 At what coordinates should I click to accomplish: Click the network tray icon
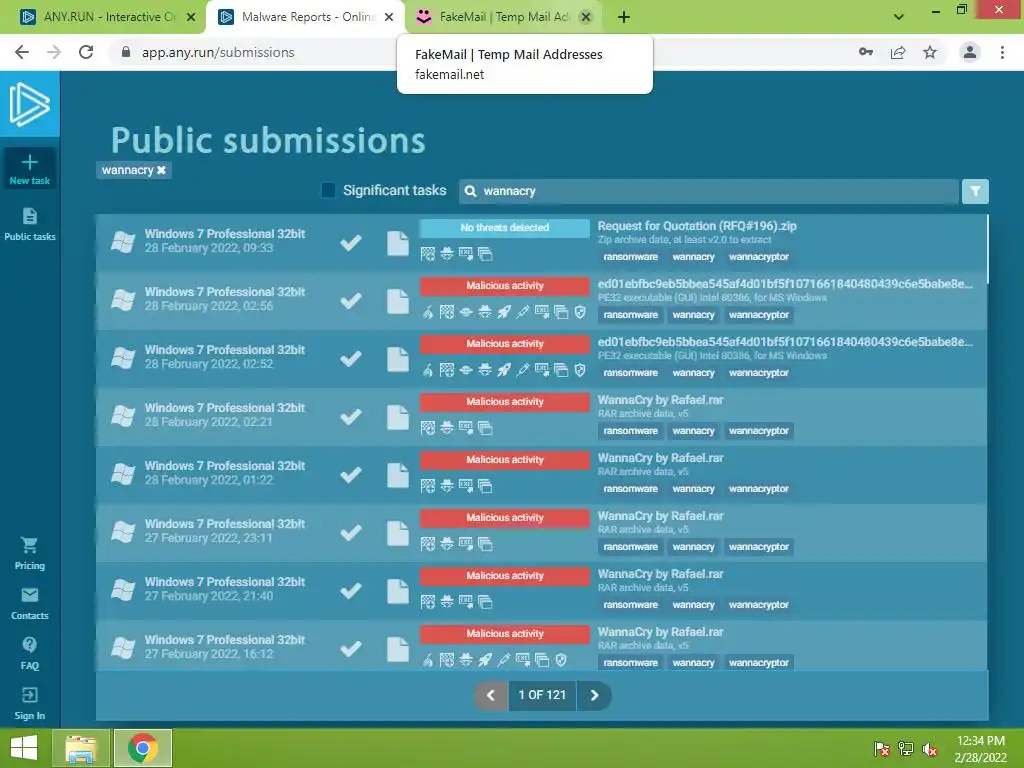point(906,748)
